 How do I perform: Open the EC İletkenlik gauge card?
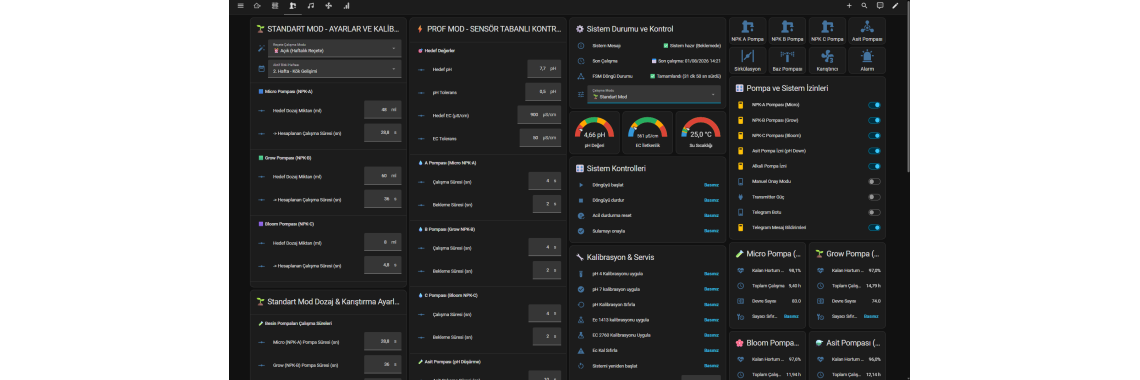click(x=647, y=132)
